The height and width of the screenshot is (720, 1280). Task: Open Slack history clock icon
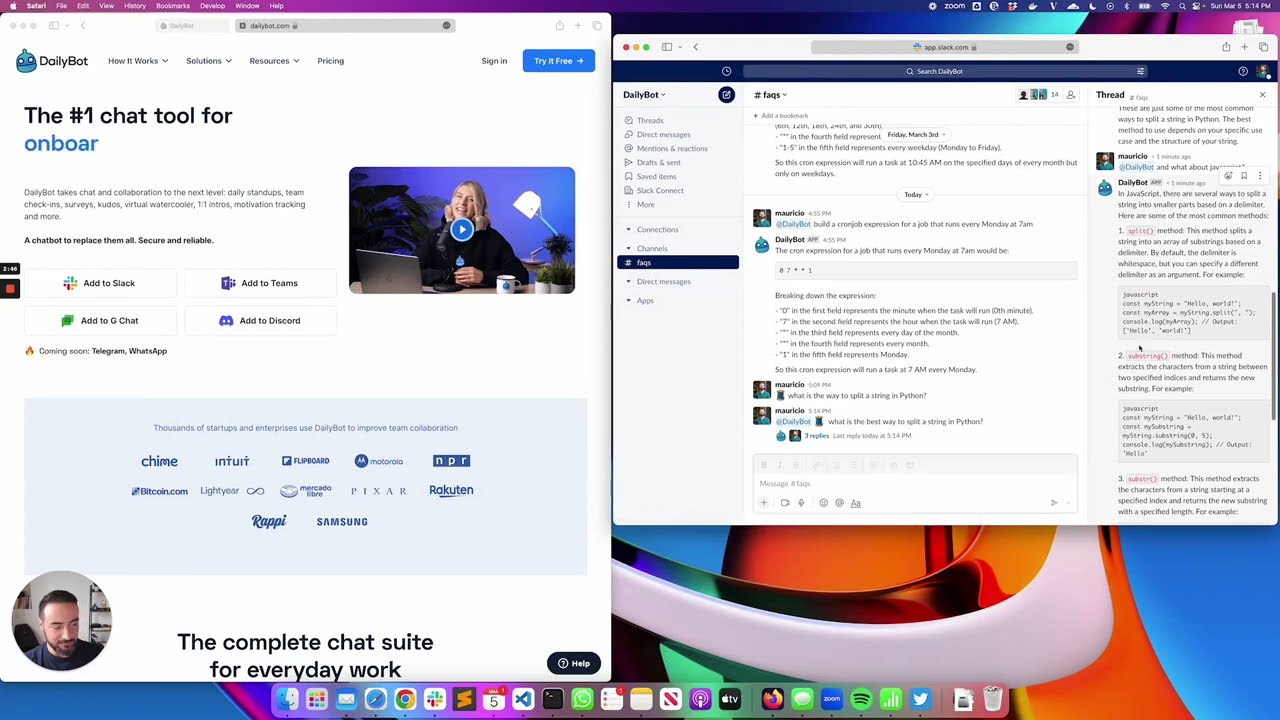(x=726, y=71)
